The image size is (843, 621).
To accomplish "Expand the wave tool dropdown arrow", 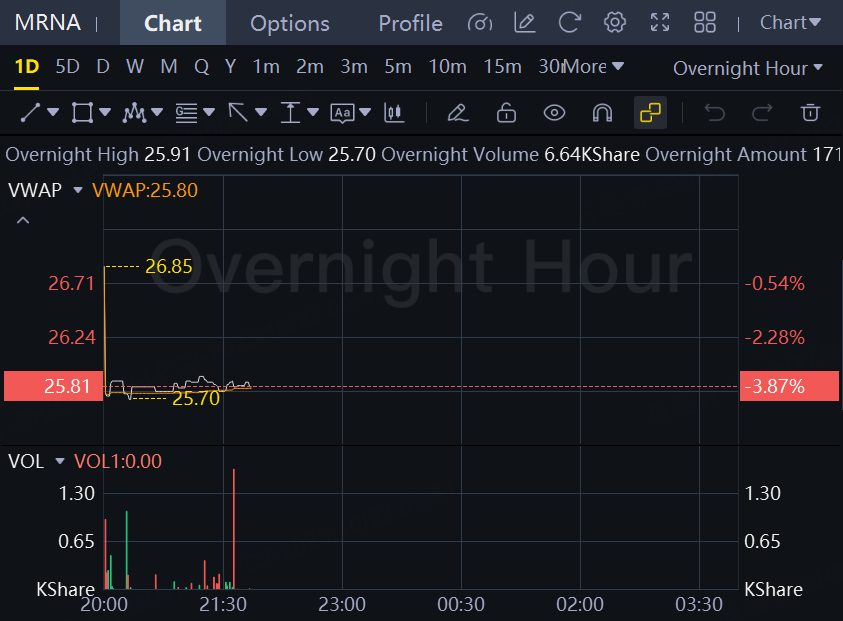I will click(157, 112).
